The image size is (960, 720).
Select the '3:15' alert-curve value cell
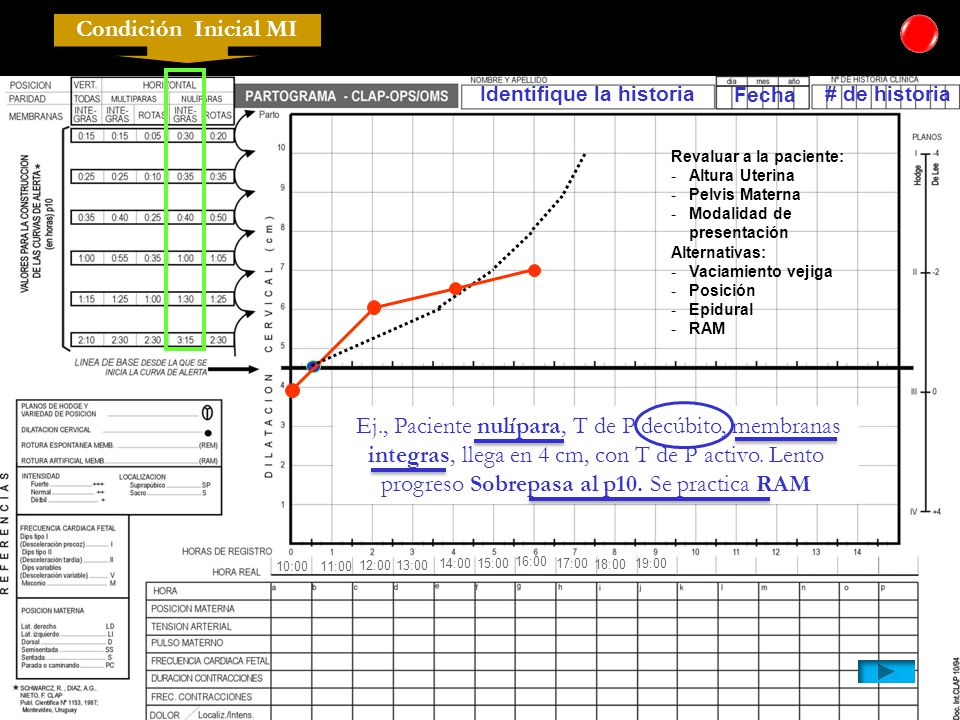pyautogui.click(x=186, y=340)
